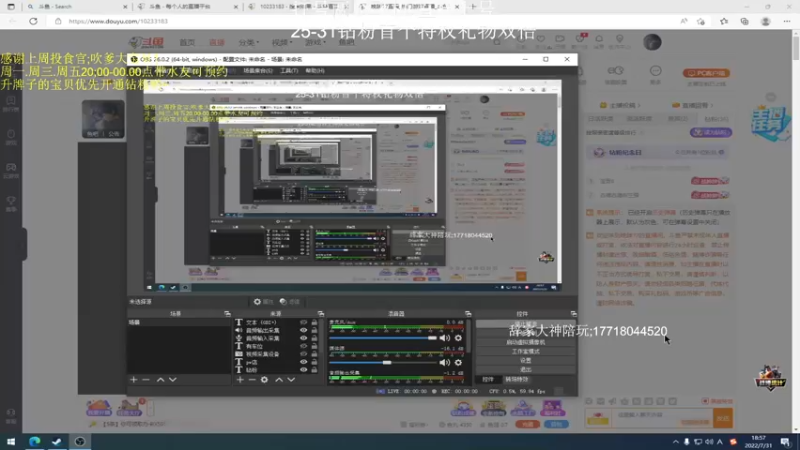The height and width of the screenshot is (450, 800).
Task: Click the Start Virtual Camera button in OBS
Action: click(526, 342)
